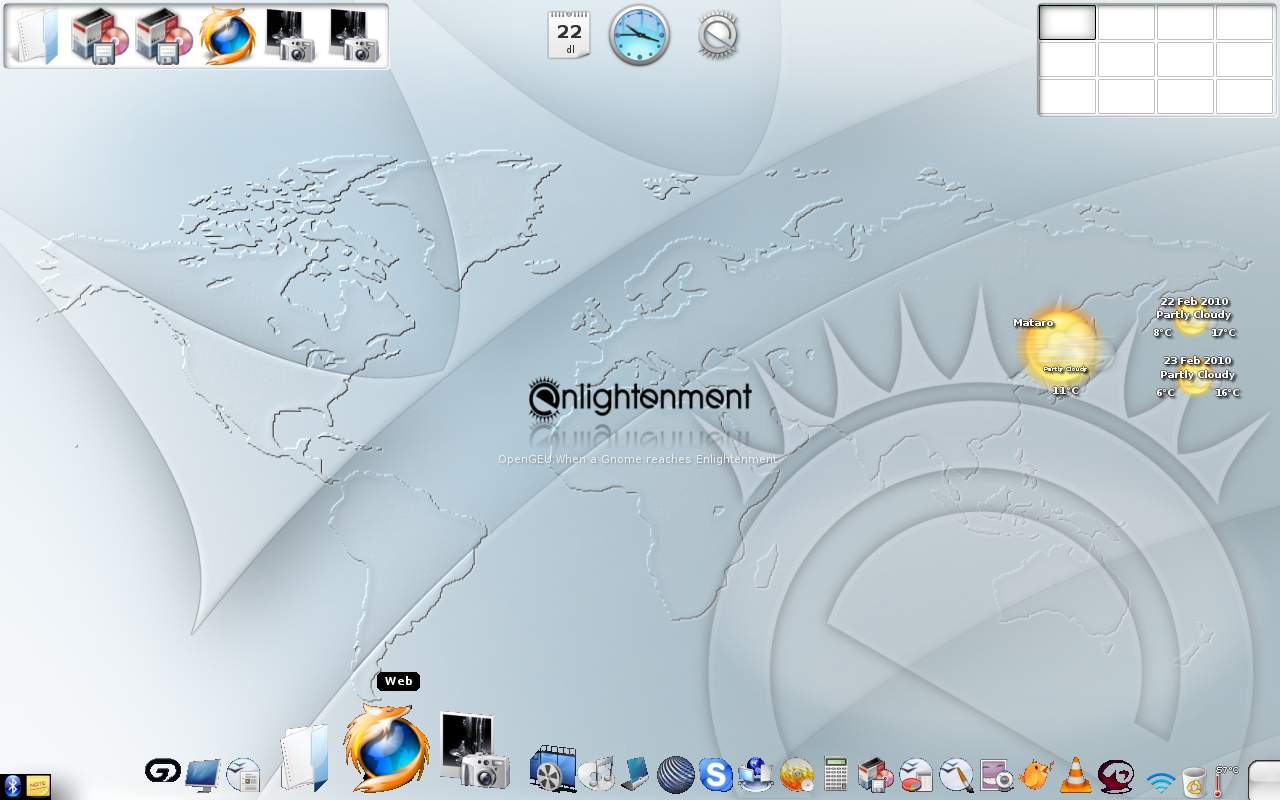Launch Firefox from the bottom dock
The width and height of the screenshot is (1280, 800).
pyautogui.click(x=381, y=748)
